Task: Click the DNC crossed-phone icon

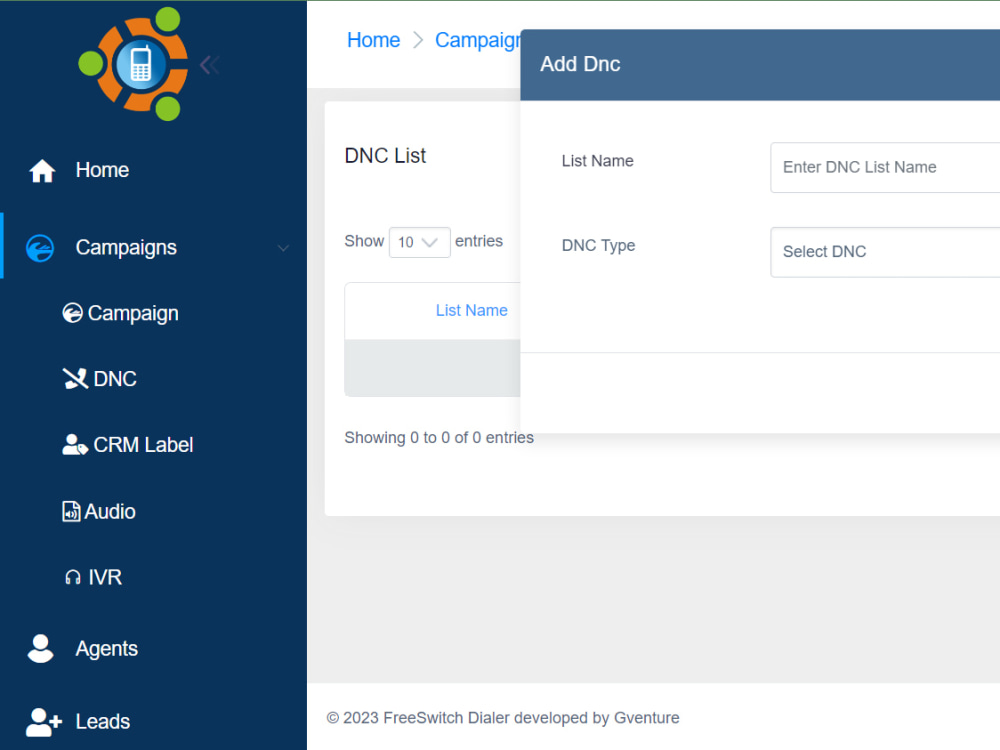Action: click(75, 379)
